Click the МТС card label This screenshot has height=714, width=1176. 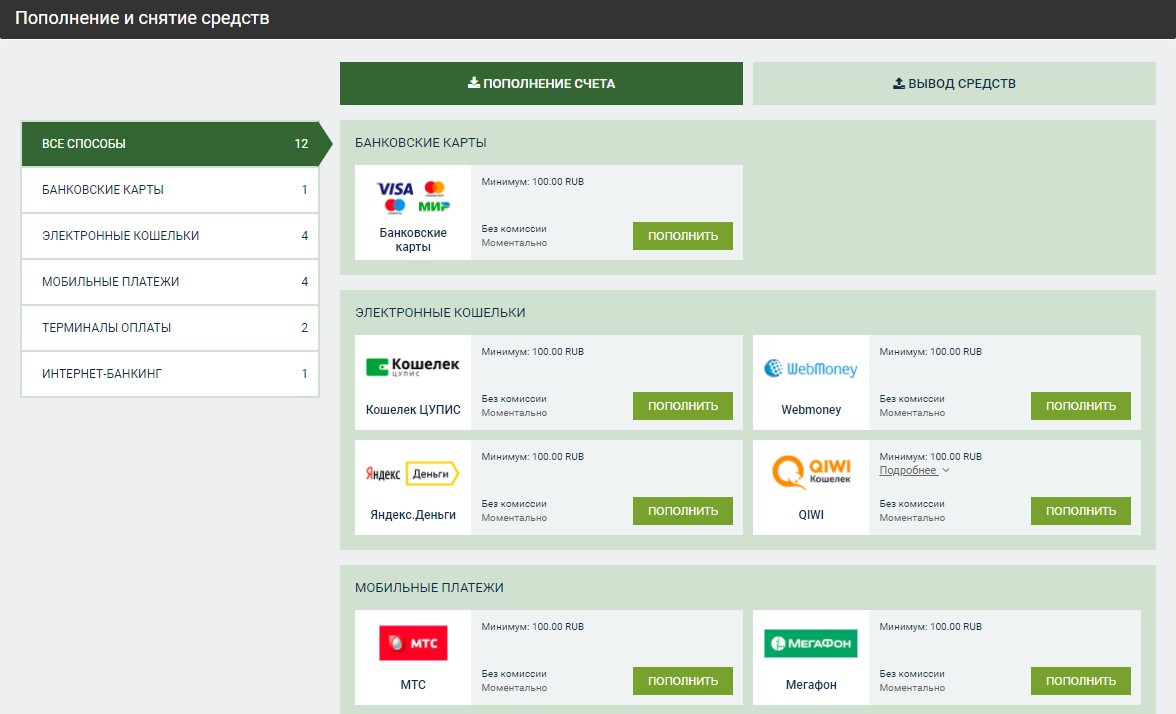pyautogui.click(x=413, y=685)
